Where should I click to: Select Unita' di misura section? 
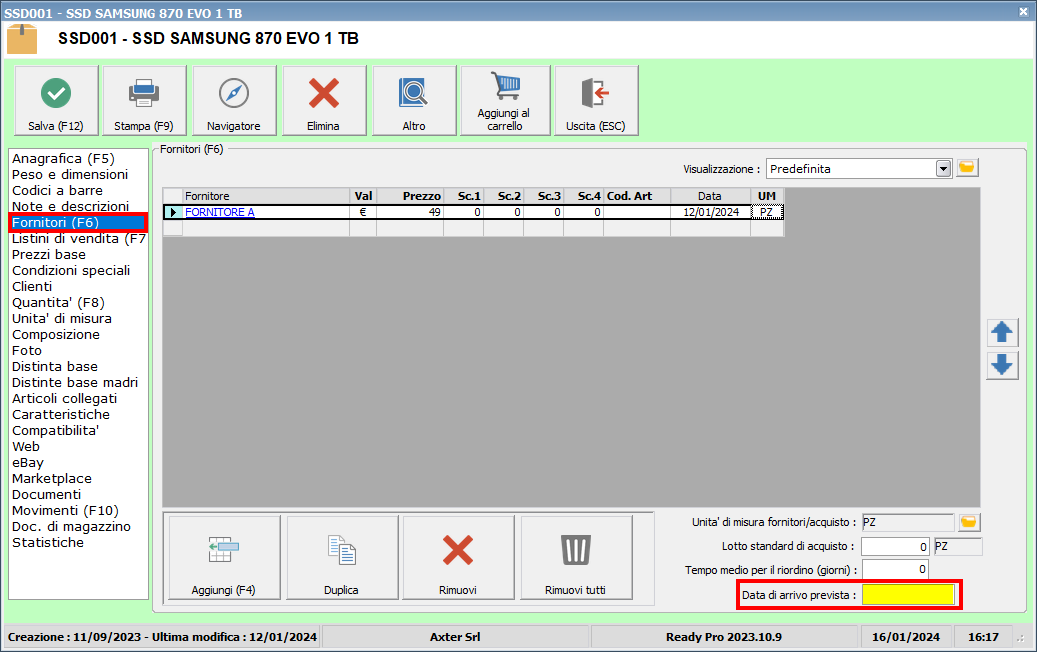click(x=62, y=319)
